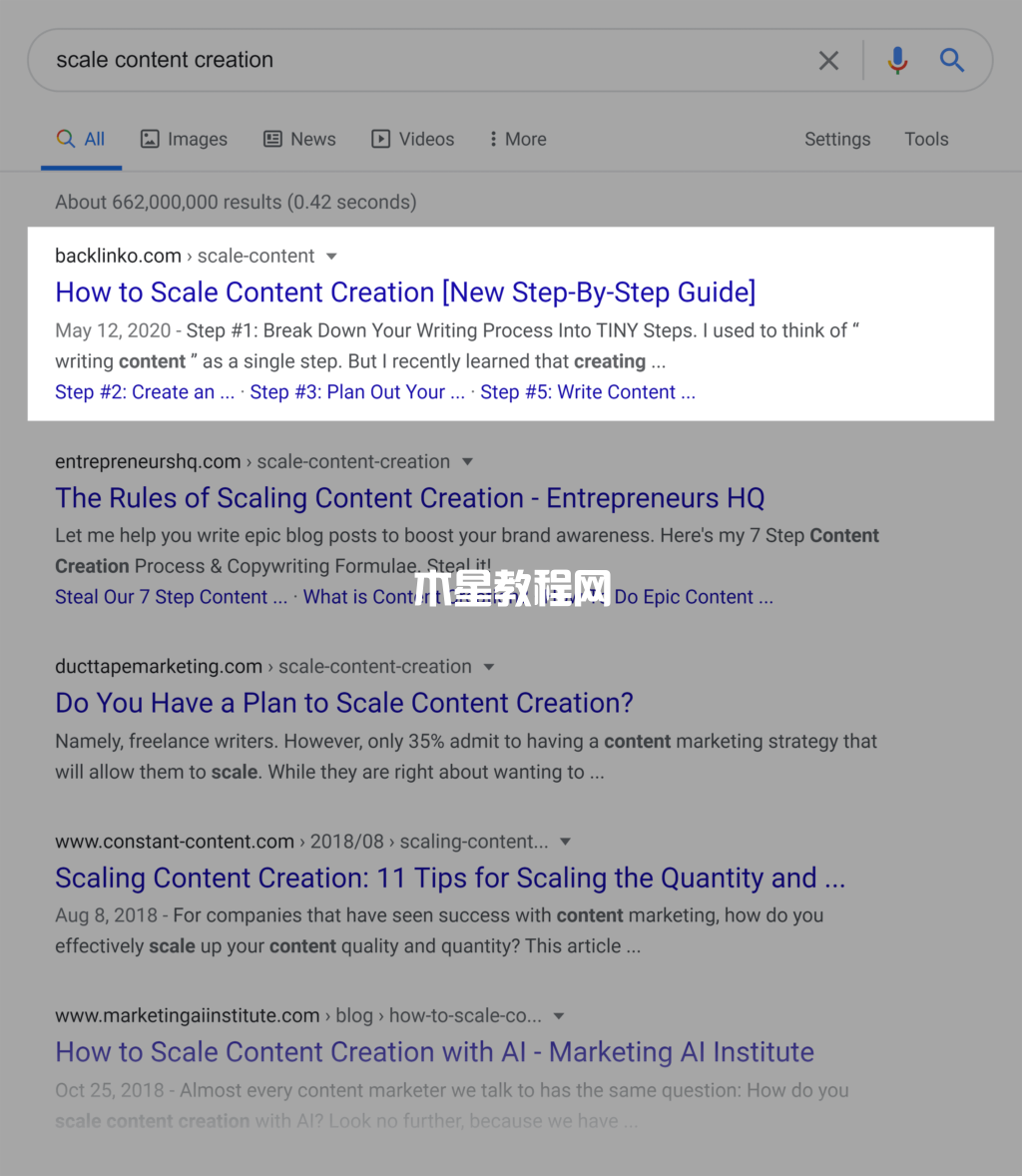Expand the dropdown arrow beside backlinko.com URL
Screen dimensions: 1022x1176
pos(331,257)
